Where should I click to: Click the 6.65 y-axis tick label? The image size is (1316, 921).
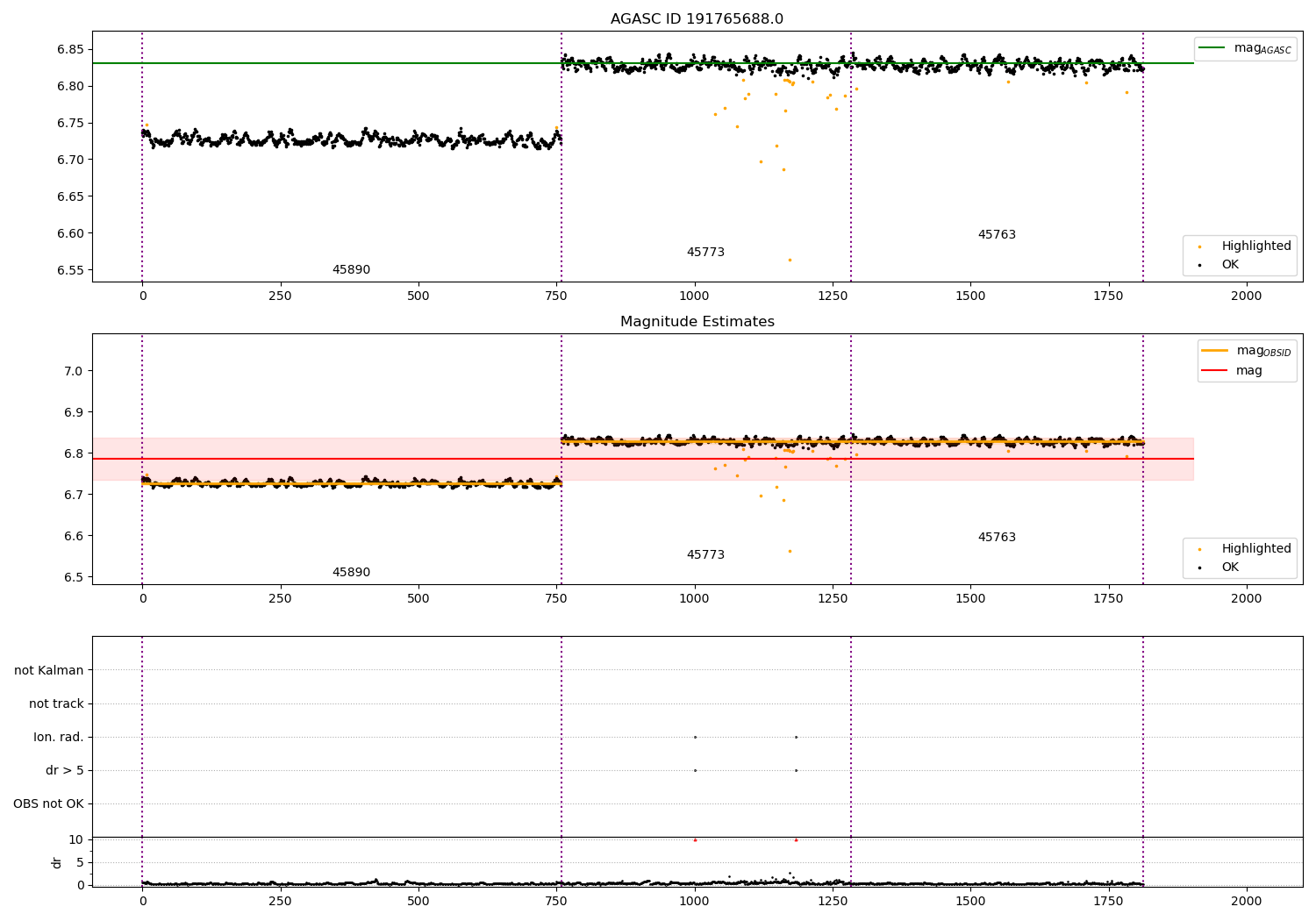coord(70,196)
